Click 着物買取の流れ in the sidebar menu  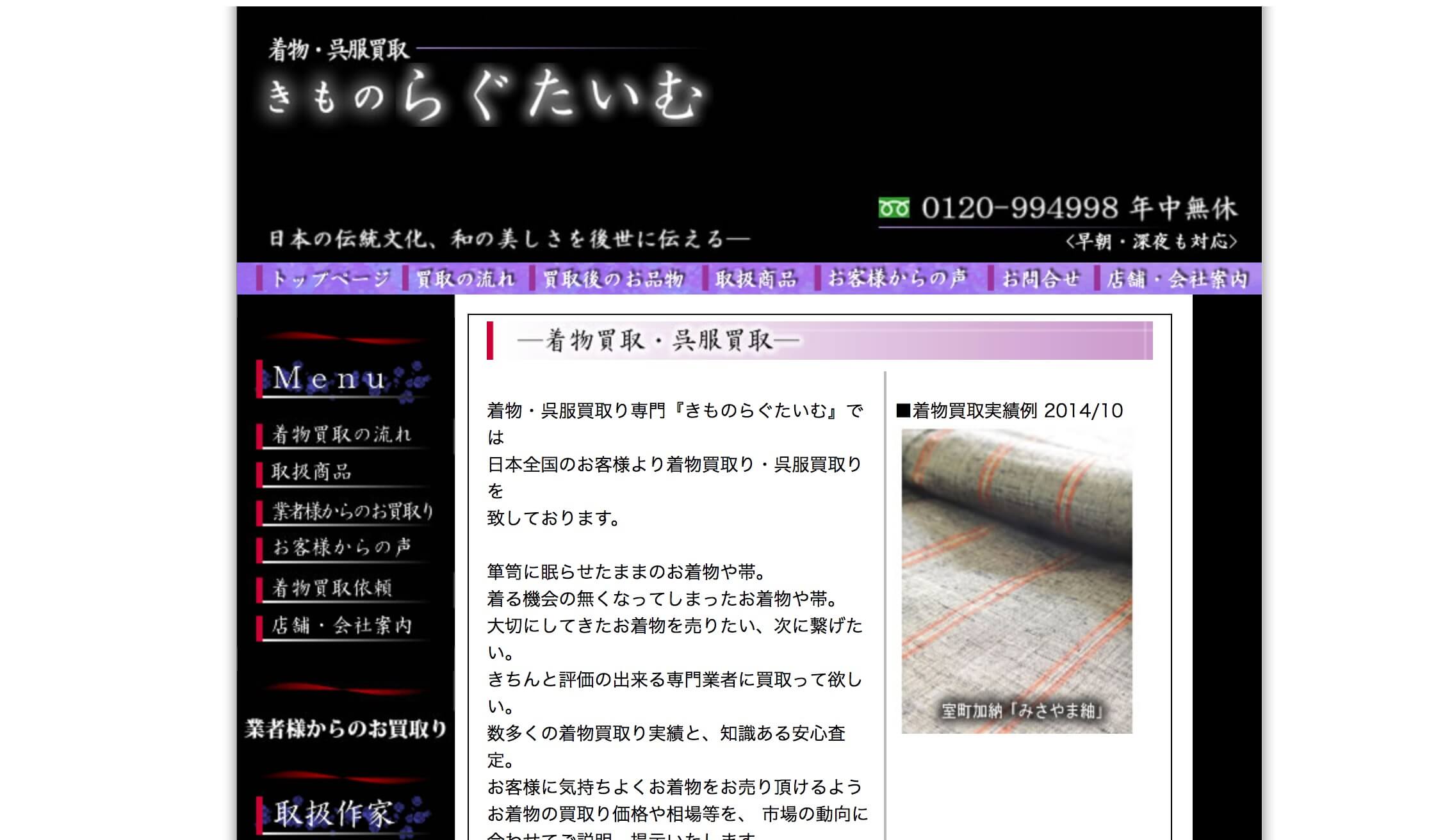pos(342,435)
